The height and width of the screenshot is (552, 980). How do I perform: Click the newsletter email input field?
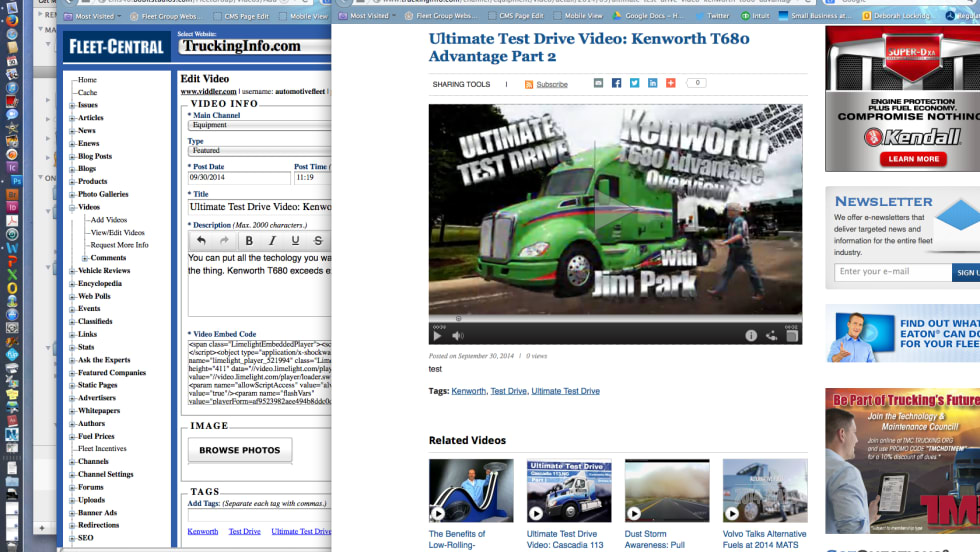892,272
